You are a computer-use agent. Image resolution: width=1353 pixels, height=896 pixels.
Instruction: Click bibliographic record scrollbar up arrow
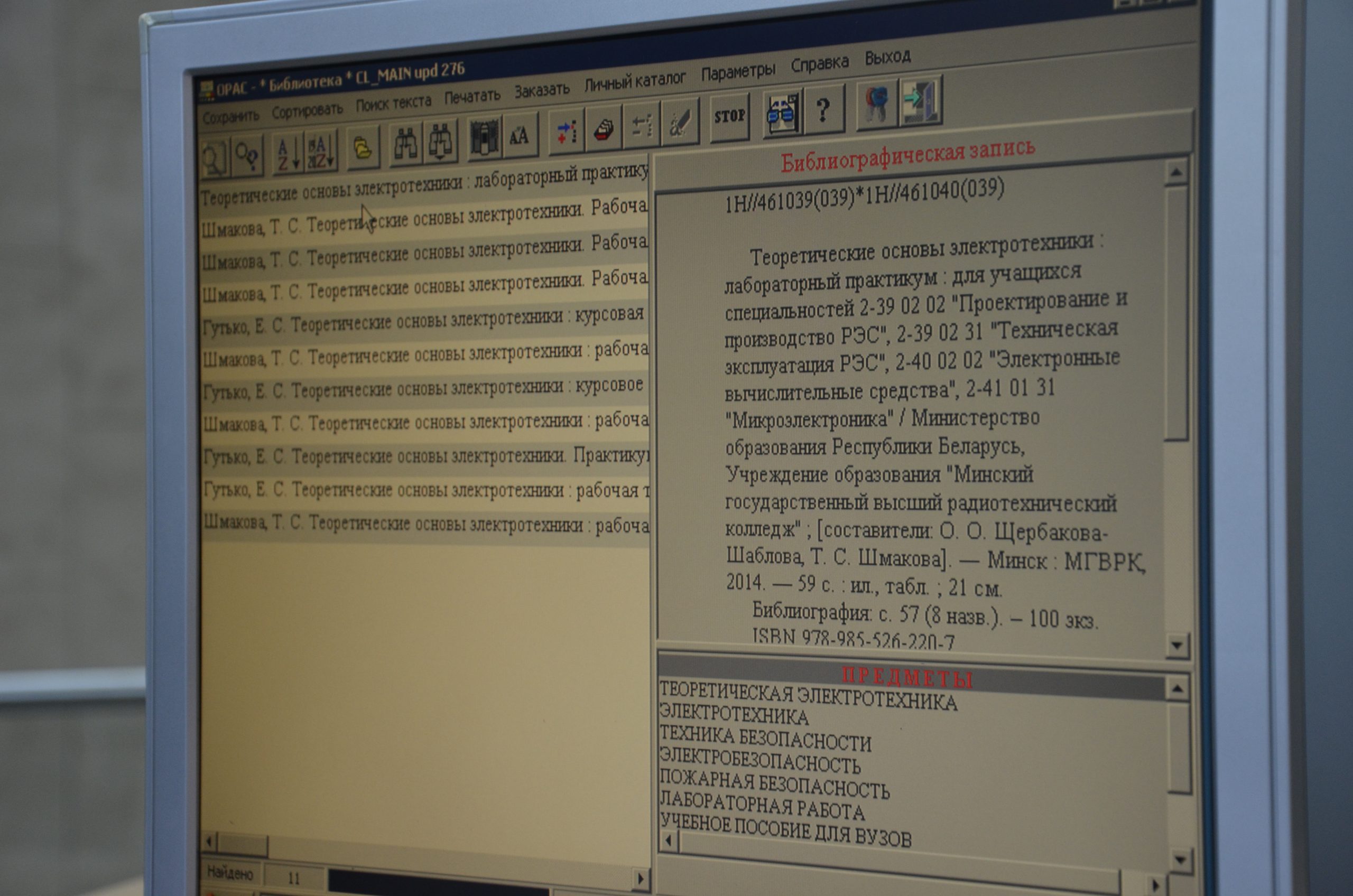click(x=1176, y=173)
